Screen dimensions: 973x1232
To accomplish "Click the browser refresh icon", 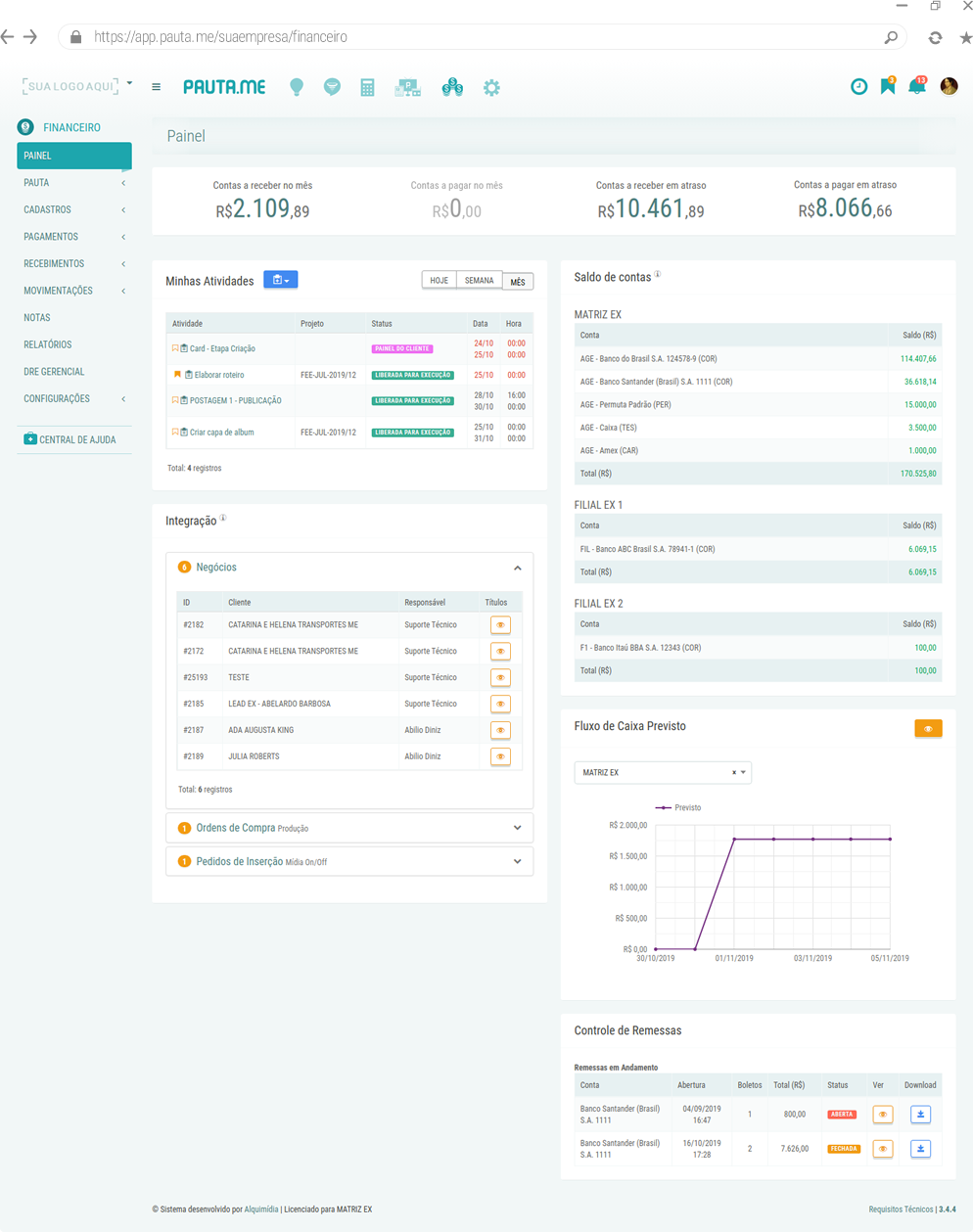I will [935, 37].
